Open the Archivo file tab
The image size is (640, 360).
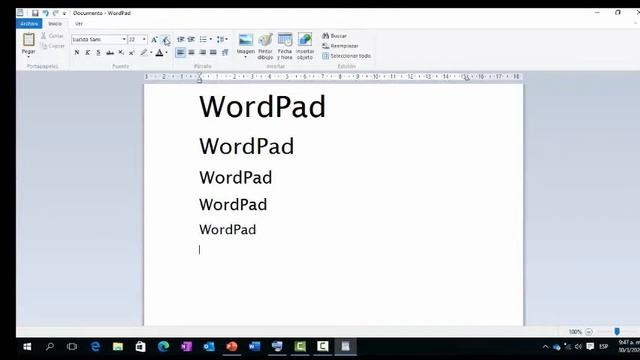pyautogui.click(x=29, y=24)
